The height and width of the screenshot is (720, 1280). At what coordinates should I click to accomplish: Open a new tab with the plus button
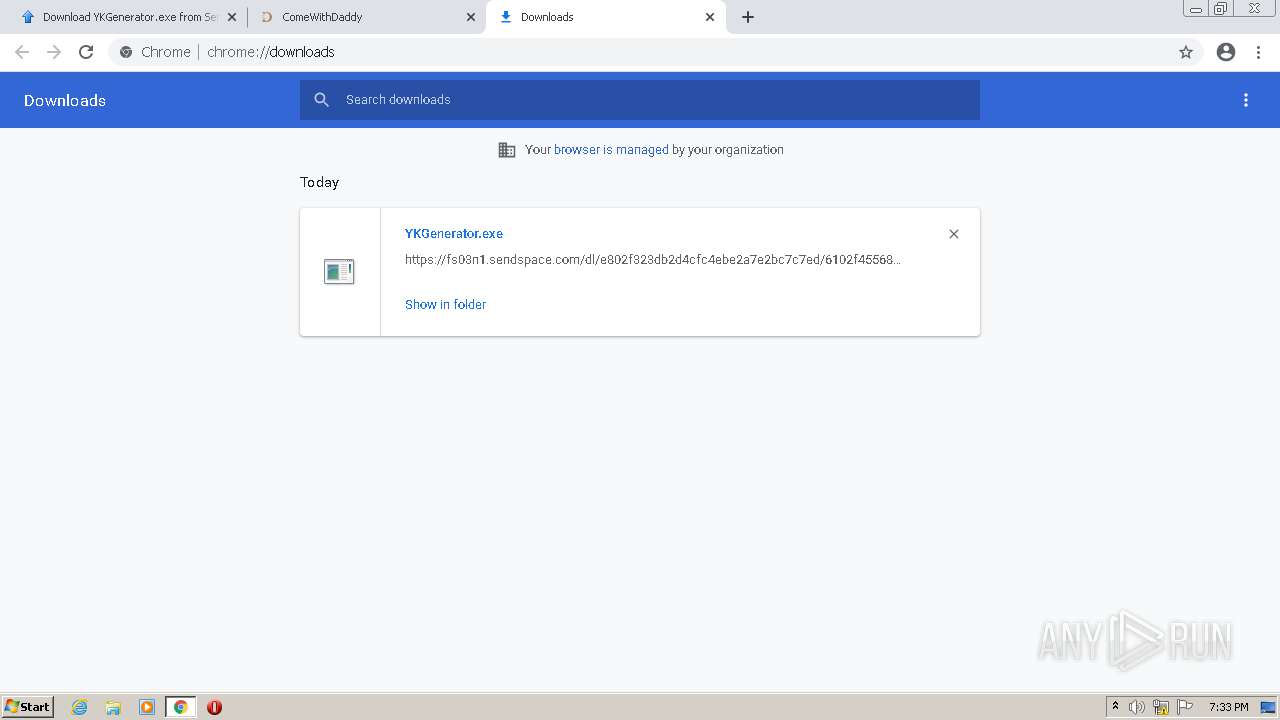click(748, 17)
